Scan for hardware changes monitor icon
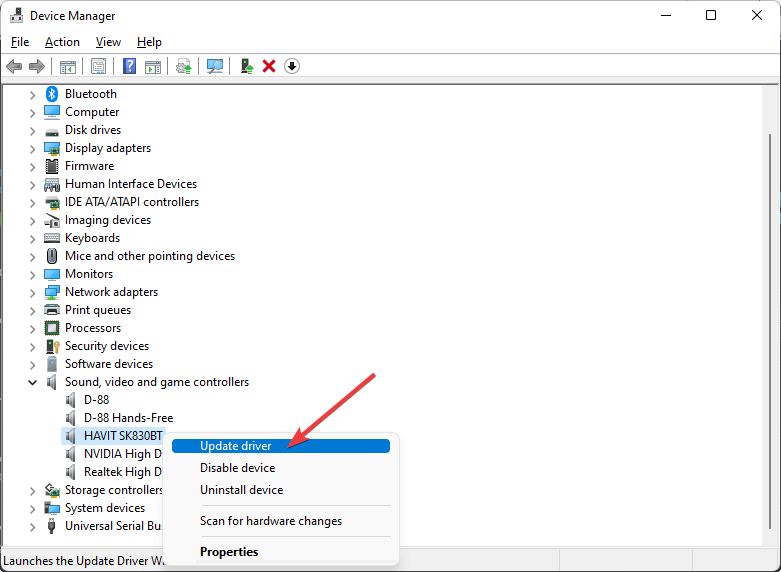This screenshot has width=781, height=572. coord(215,66)
